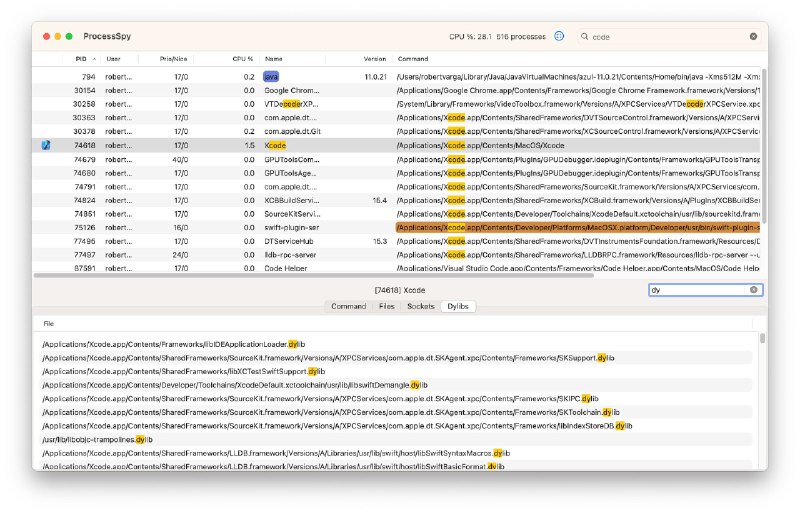800x513 pixels.
Task: Sort processes by PID column
Action: click(81, 59)
